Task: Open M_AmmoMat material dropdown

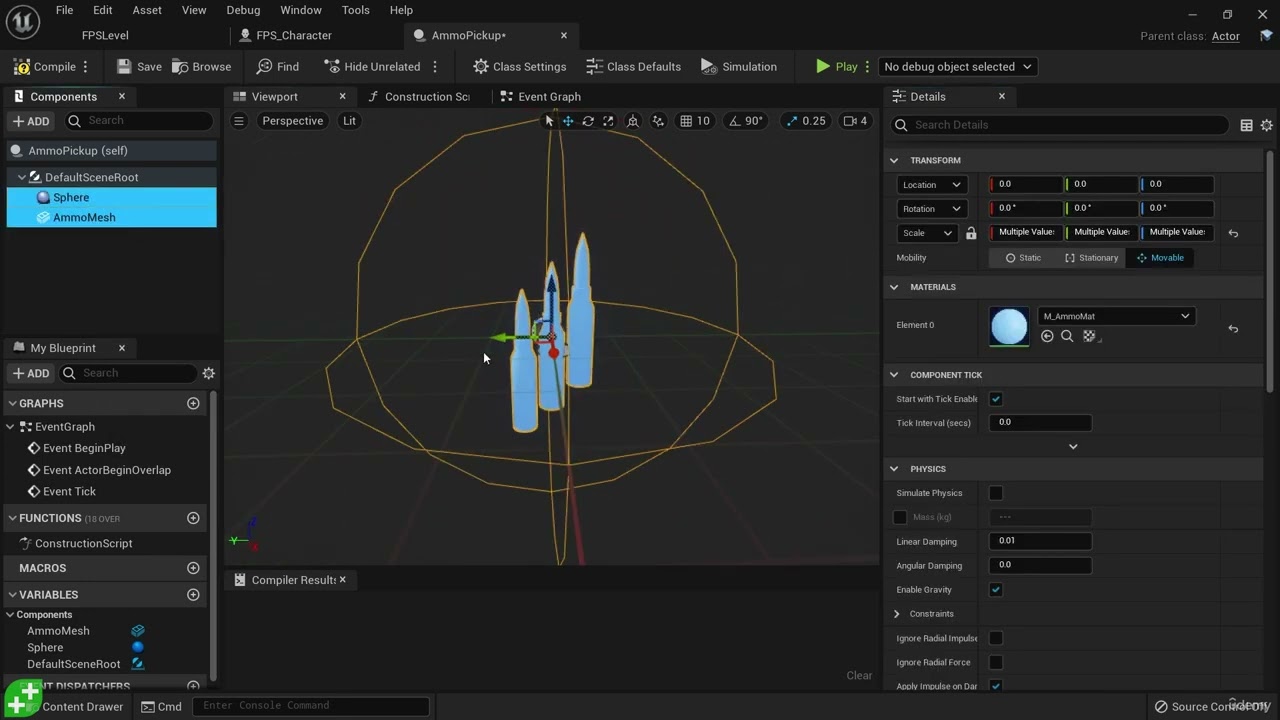Action: 1116,316
